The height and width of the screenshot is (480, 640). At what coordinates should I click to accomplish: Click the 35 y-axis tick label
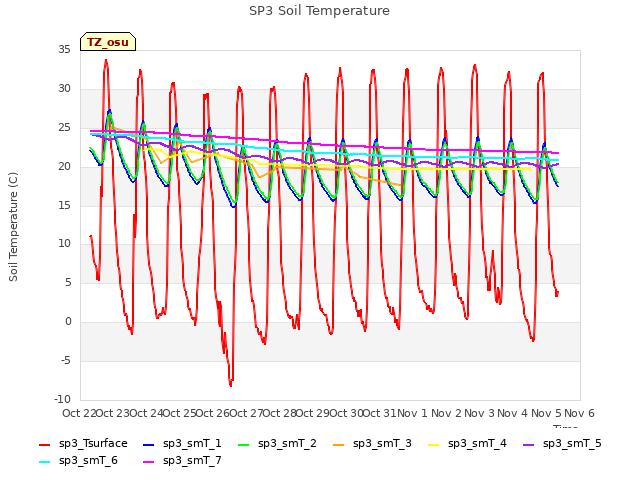point(64,50)
